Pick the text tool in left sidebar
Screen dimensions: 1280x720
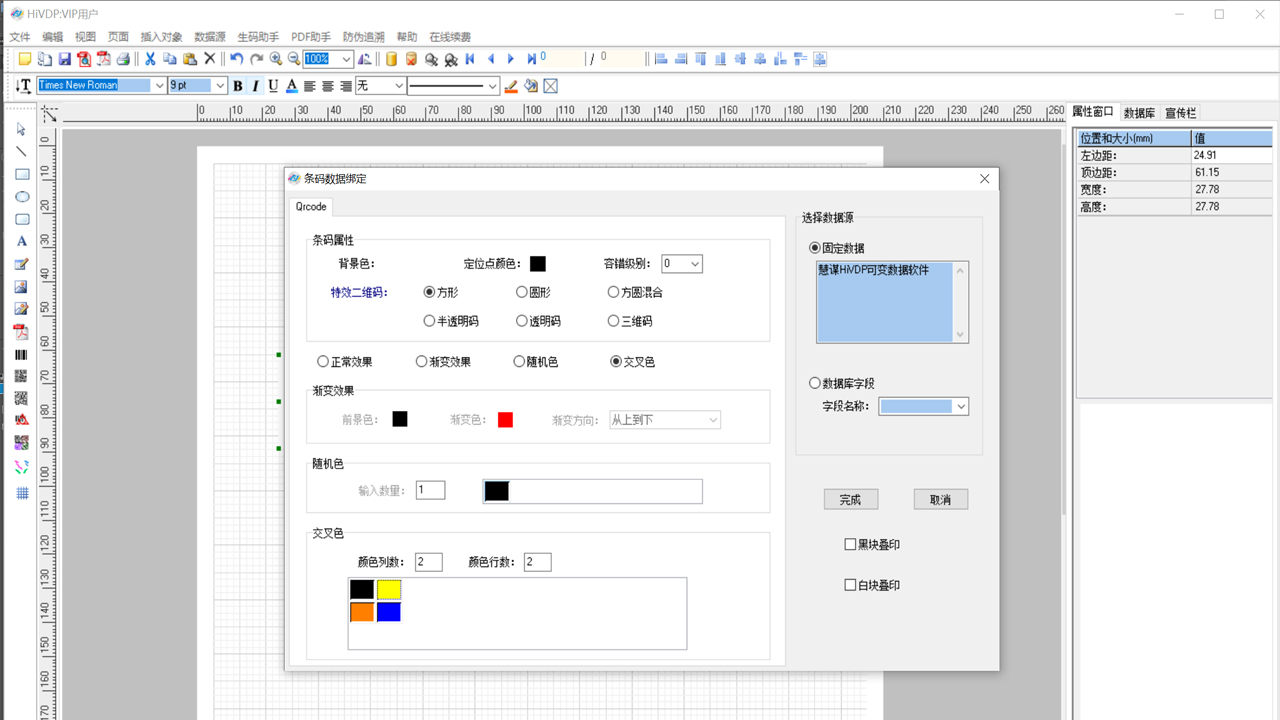click(x=22, y=242)
